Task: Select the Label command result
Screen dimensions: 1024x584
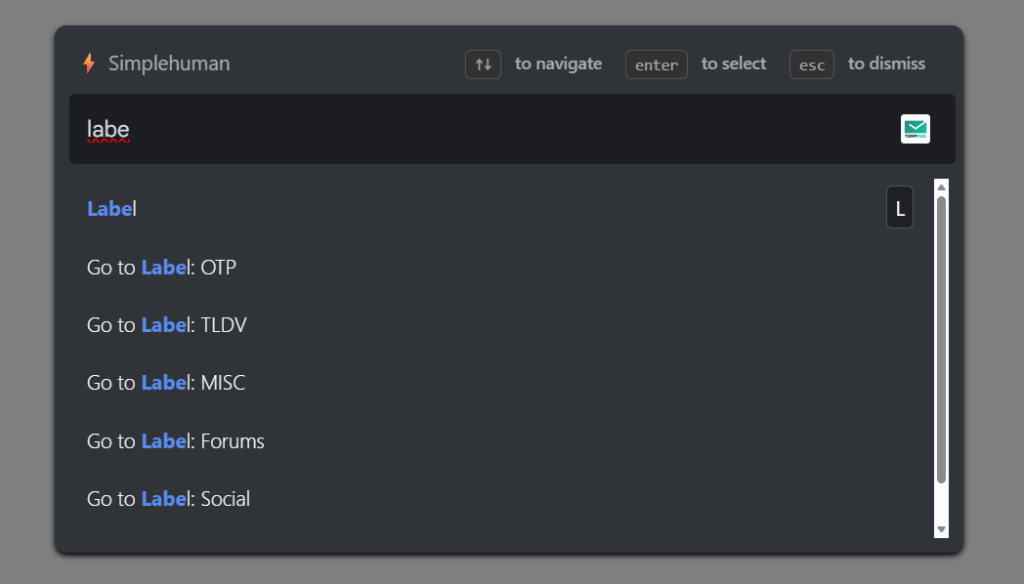Action: point(112,209)
